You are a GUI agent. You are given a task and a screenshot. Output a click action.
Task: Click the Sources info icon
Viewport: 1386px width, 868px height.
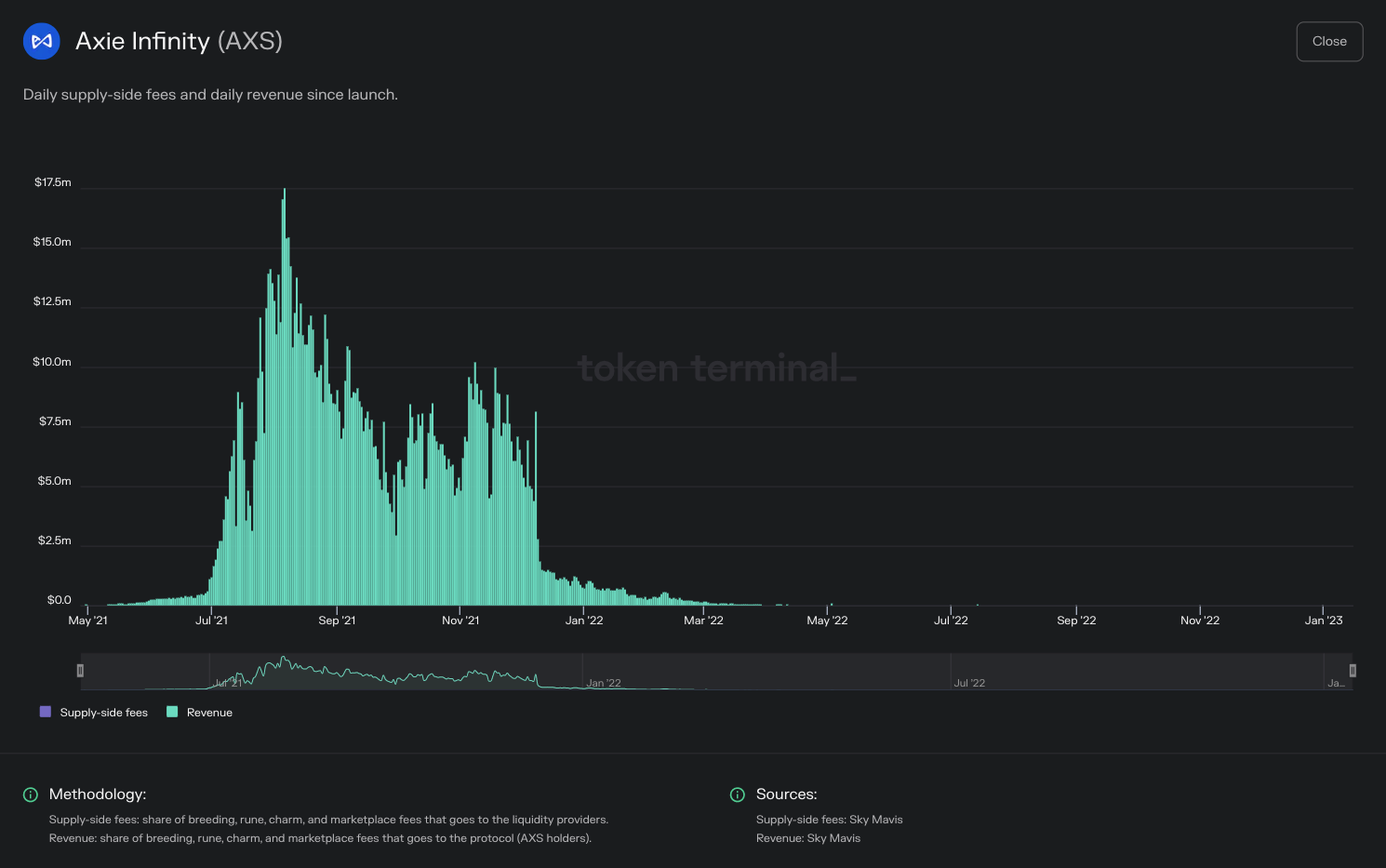click(737, 795)
